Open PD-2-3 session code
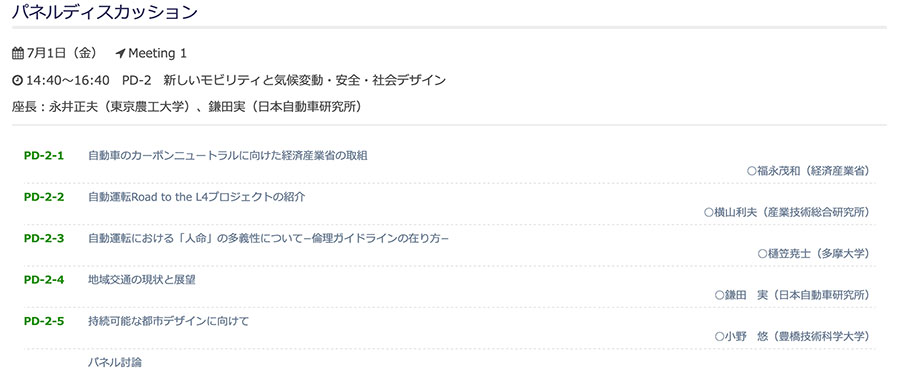The width and height of the screenshot is (900, 381). click(x=44, y=238)
